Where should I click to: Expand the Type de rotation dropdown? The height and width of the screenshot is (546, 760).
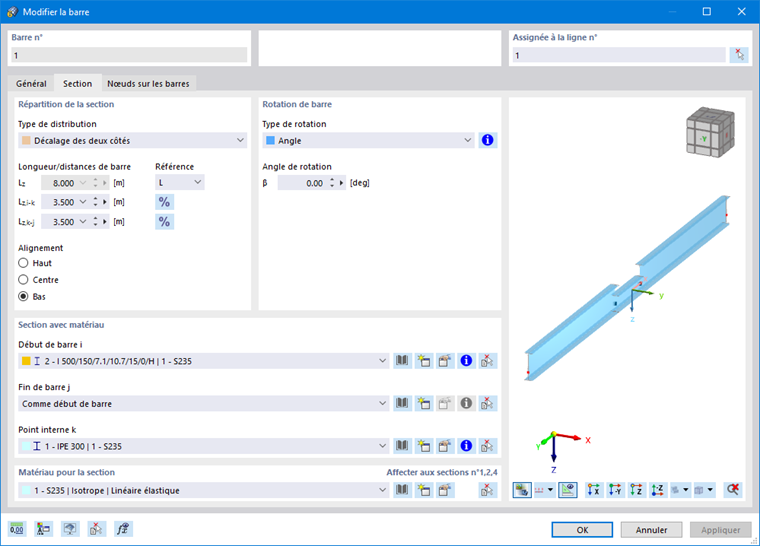(467, 140)
